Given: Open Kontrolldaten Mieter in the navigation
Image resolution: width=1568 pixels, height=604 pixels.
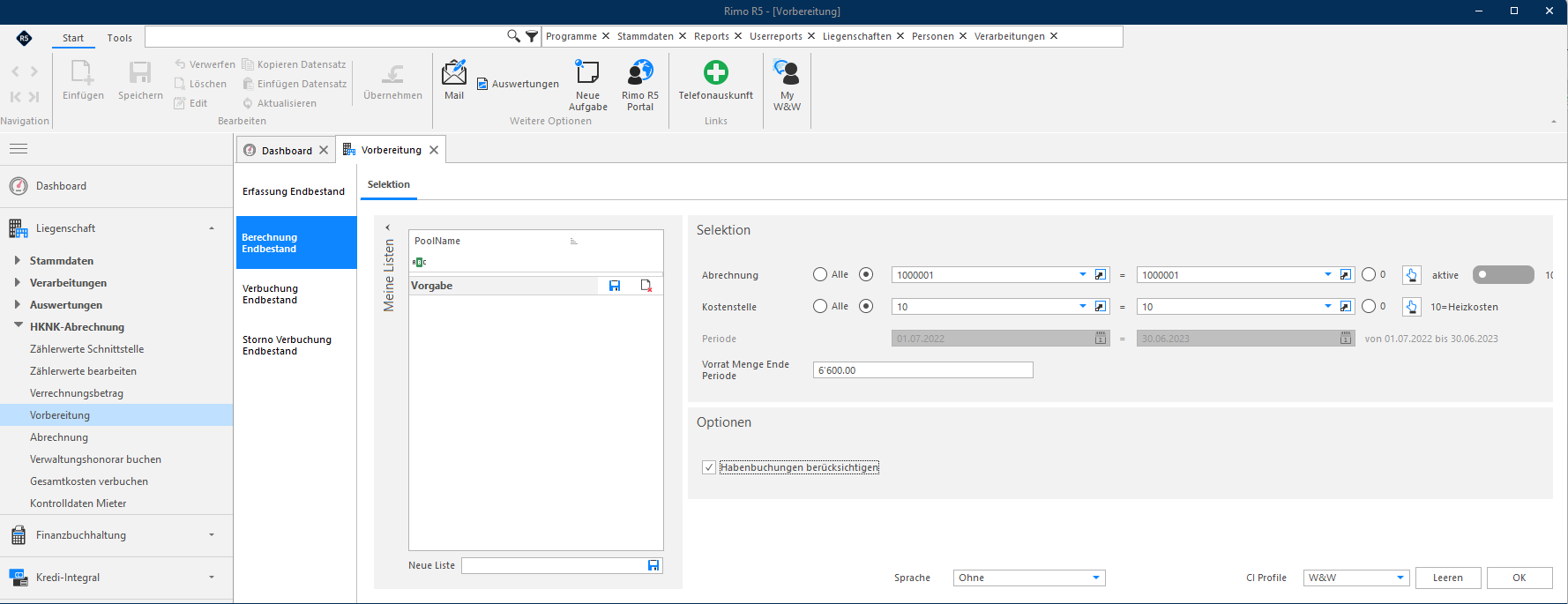Looking at the screenshot, I should point(78,503).
